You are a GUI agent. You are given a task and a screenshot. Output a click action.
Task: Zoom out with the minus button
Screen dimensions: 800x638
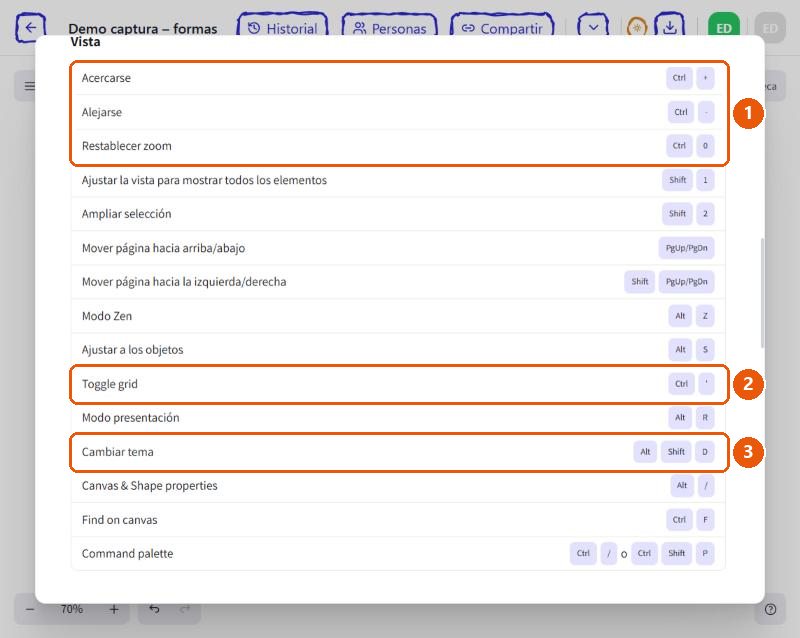click(30, 609)
